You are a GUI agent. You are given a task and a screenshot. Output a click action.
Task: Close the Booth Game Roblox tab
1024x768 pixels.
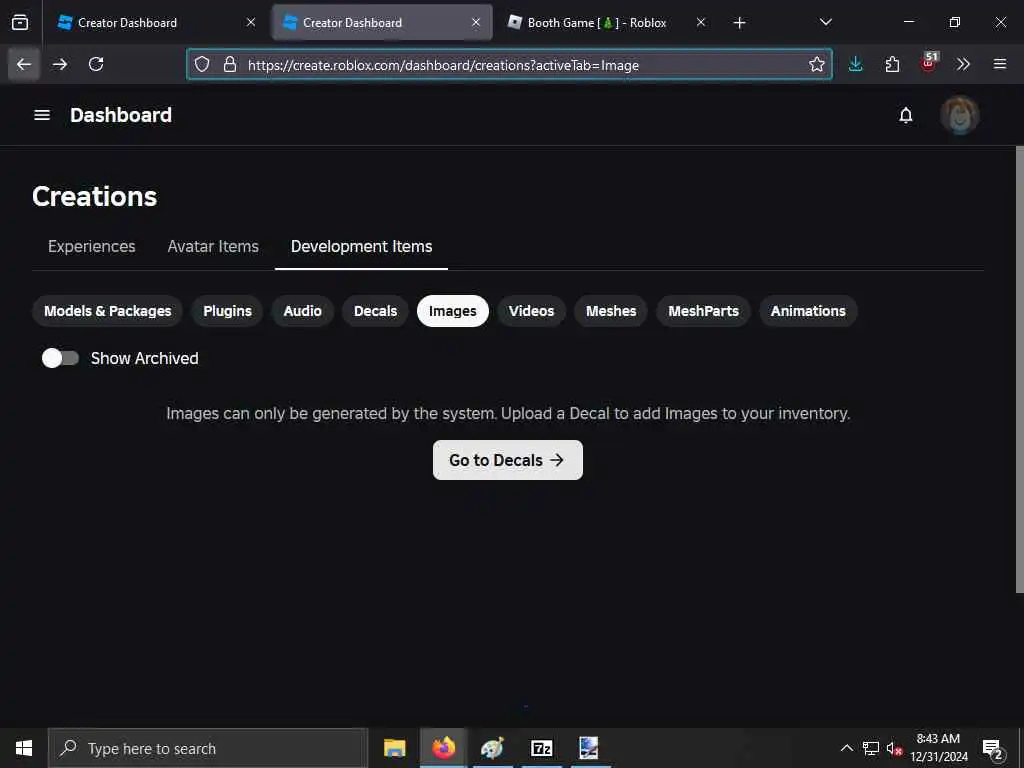tap(701, 22)
